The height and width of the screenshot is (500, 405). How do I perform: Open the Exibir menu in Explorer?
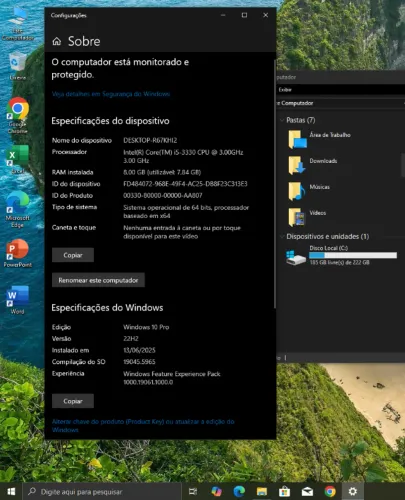pyautogui.click(x=285, y=90)
